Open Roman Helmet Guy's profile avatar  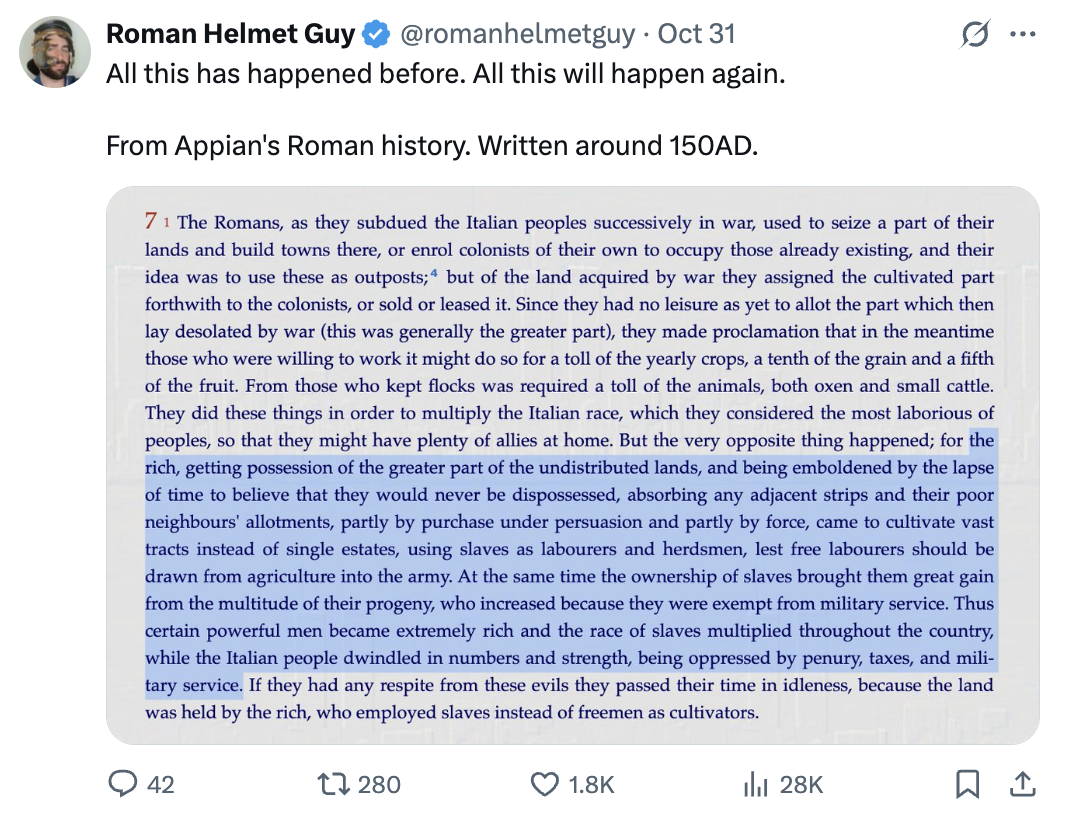coord(55,51)
